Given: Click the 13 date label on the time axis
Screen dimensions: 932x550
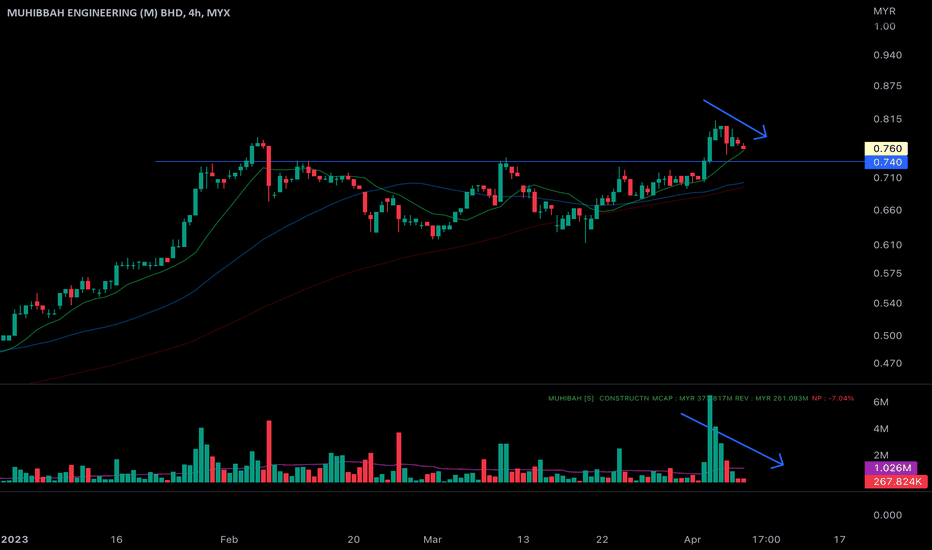Looking at the screenshot, I should coord(523,540).
